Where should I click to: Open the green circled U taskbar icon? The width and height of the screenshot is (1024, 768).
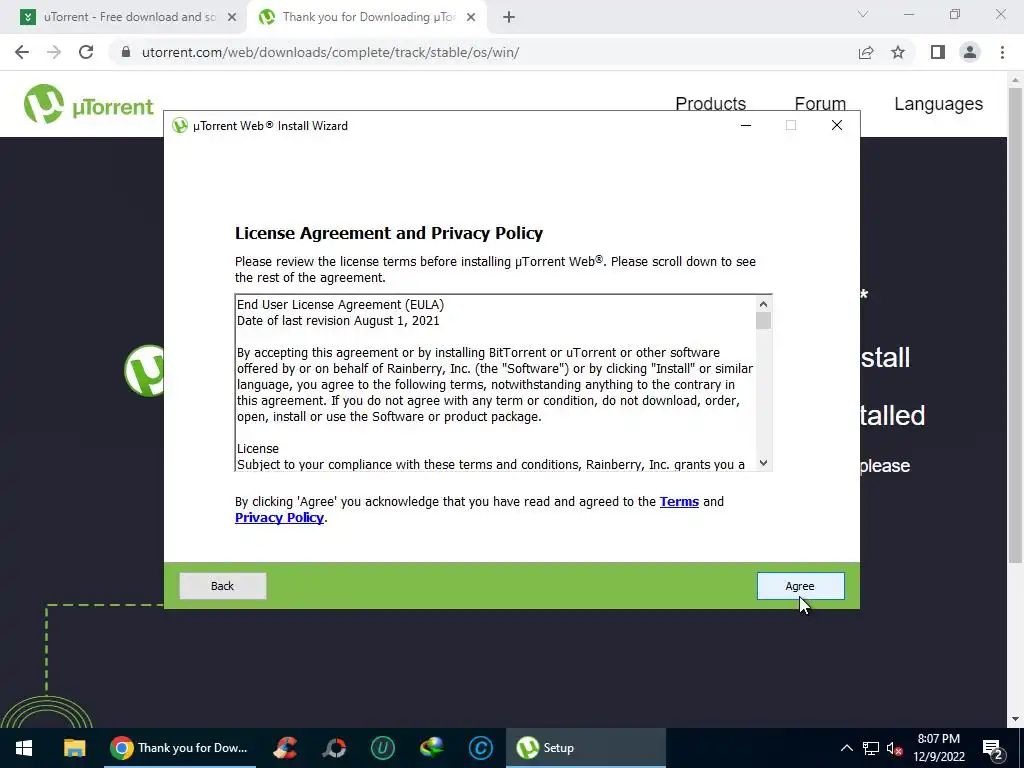(383, 748)
